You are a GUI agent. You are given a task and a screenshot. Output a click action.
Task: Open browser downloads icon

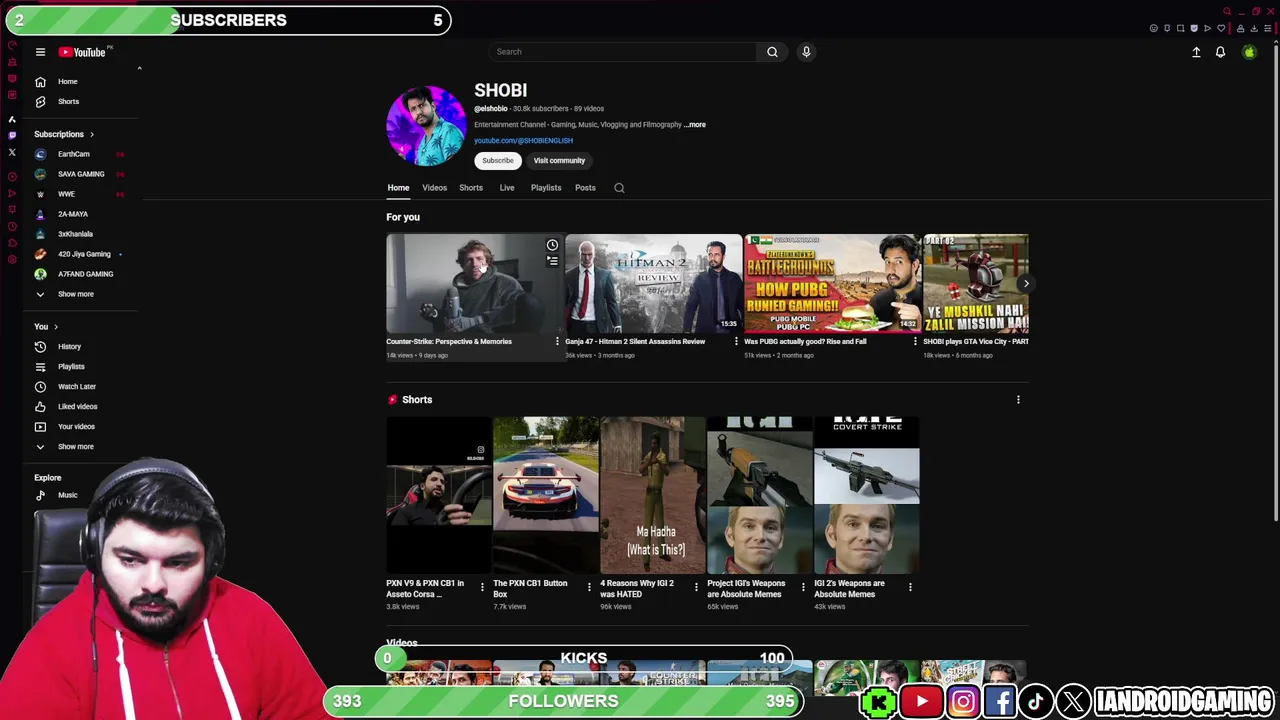(1254, 28)
